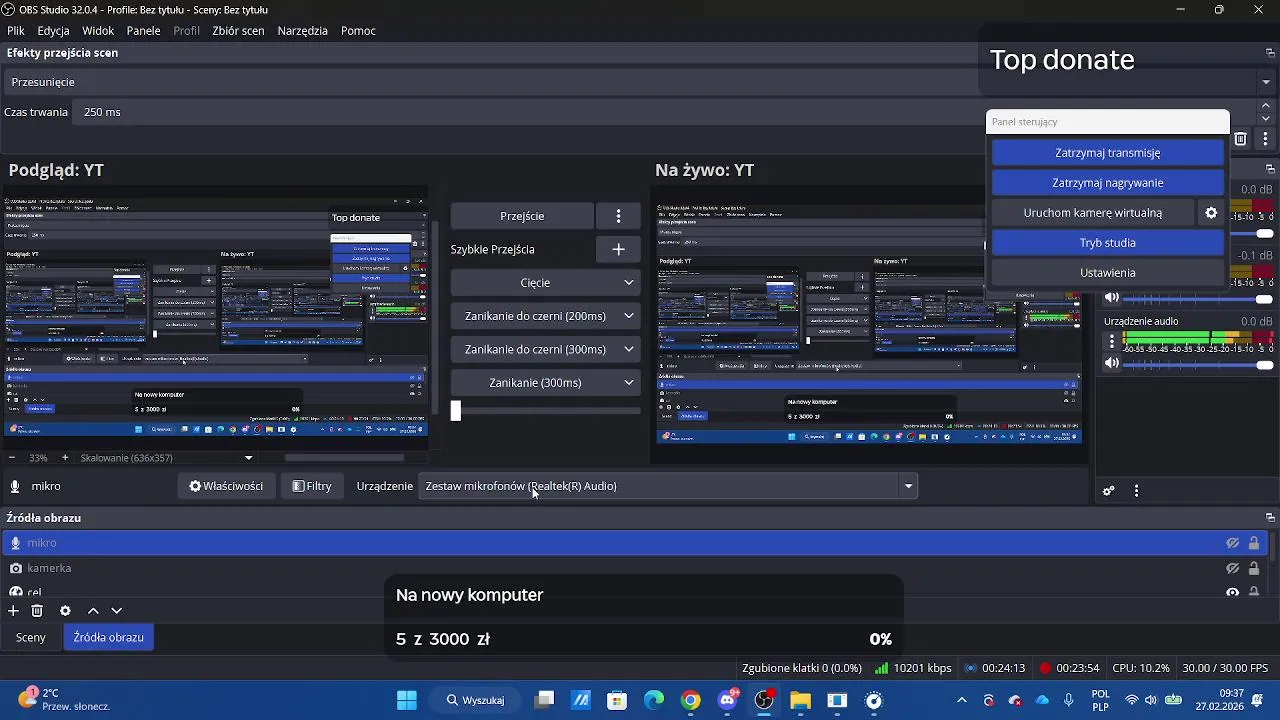This screenshot has width=1280, height=720.
Task: Click Zatrzymaj nagrywanie button
Action: tap(1107, 183)
